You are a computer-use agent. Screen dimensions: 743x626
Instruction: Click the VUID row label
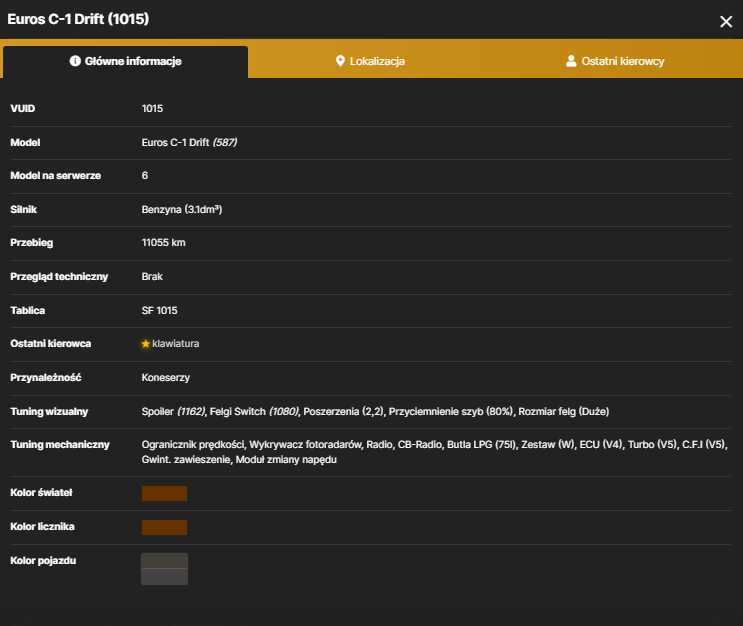coord(23,109)
